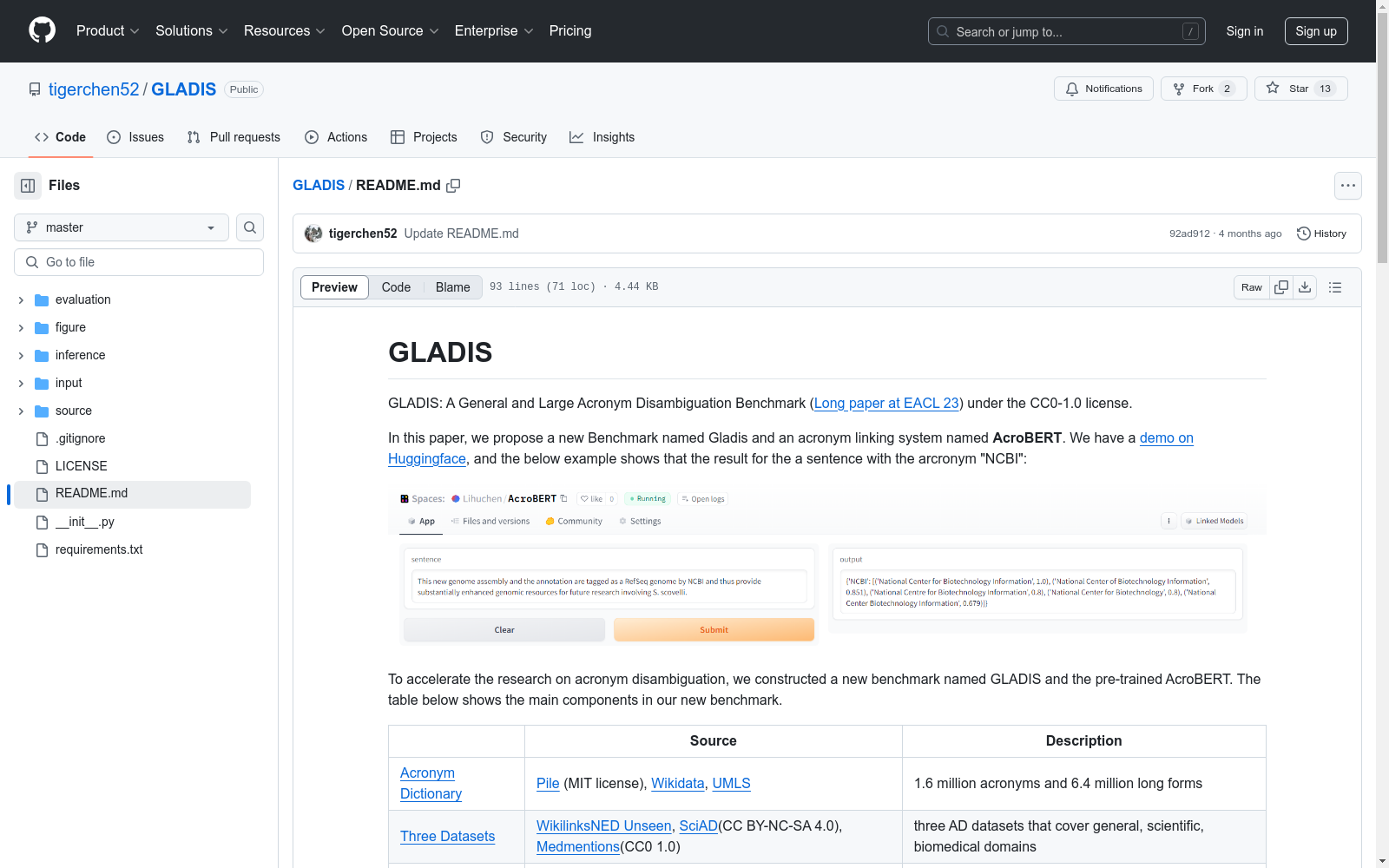Screen dimensions: 1389x868
Task: Click the GitHub logo icon
Action: [x=42, y=30]
